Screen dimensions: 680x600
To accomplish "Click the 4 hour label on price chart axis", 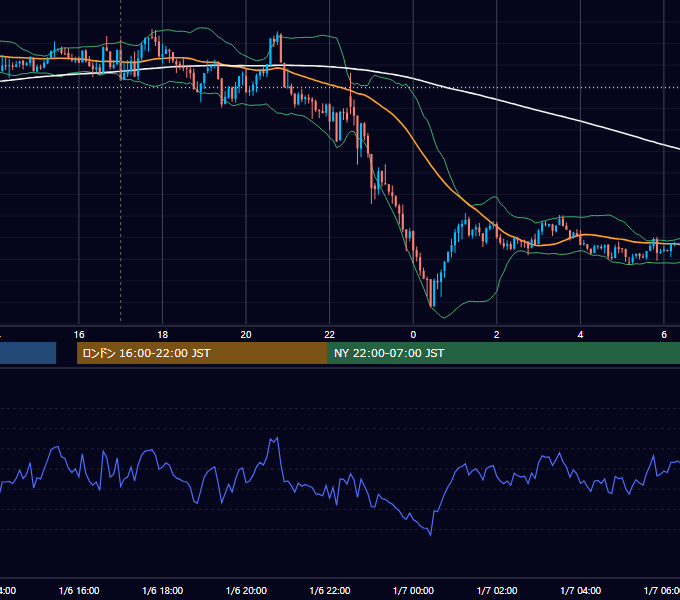I will coord(580,335).
